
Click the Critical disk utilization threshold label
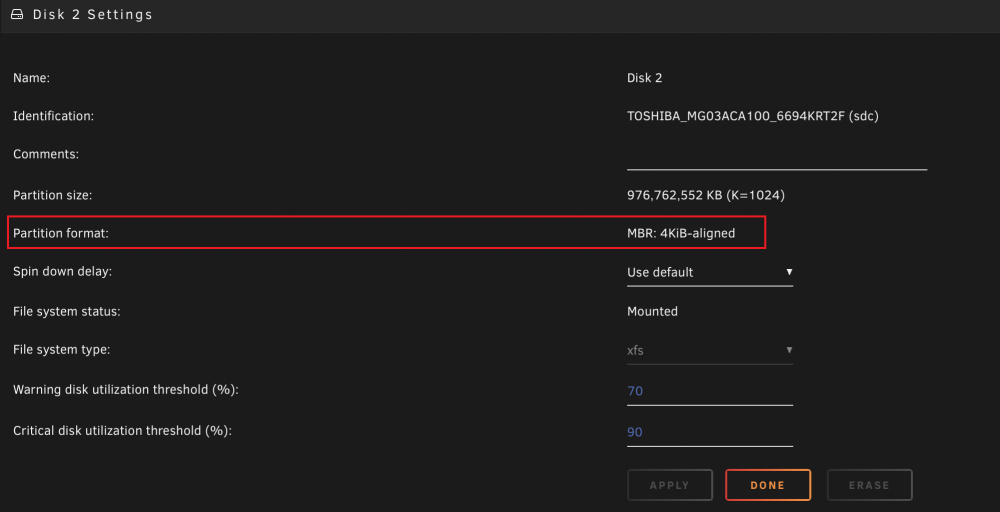(122, 431)
